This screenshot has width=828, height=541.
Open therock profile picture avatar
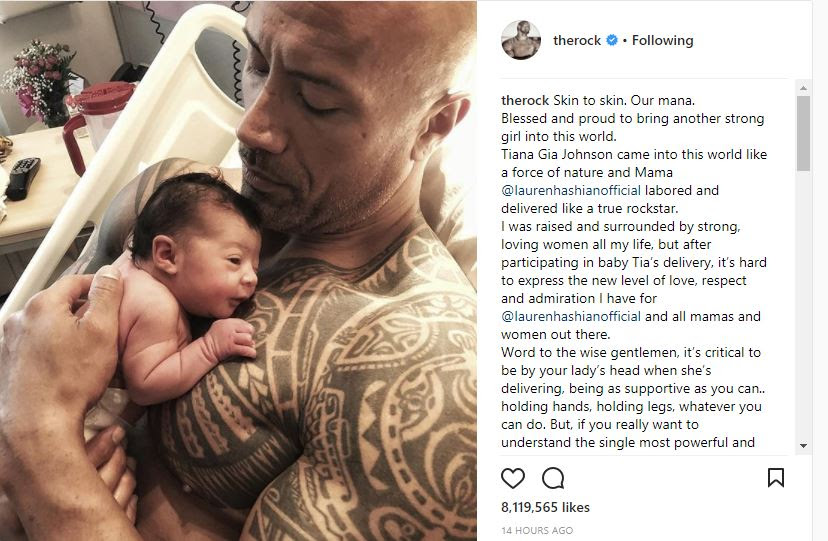click(x=521, y=40)
